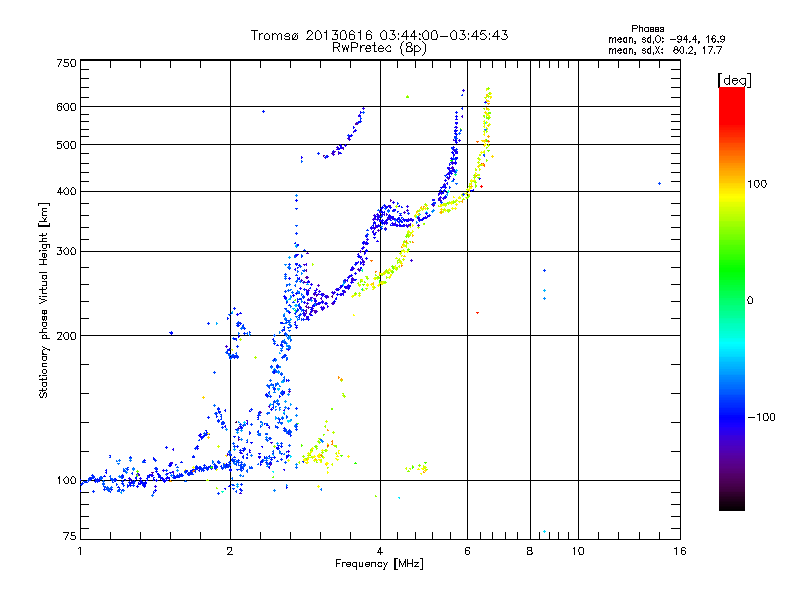This screenshot has height=600, width=800.
Task: Click x-axis tick label '1'
Action: click(80, 551)
